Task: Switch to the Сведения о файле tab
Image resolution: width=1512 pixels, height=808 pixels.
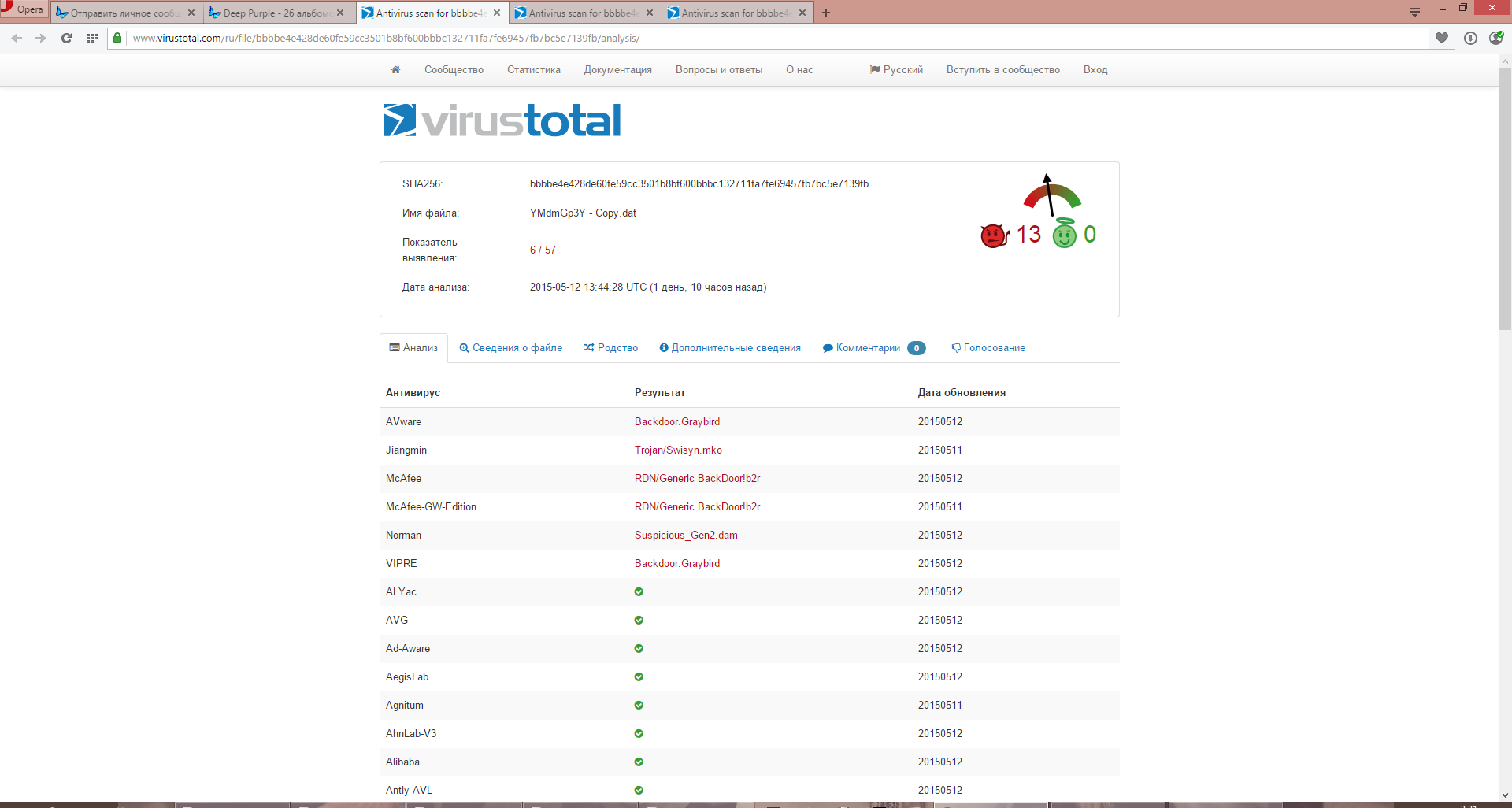Action: click(x=510, y=348)
